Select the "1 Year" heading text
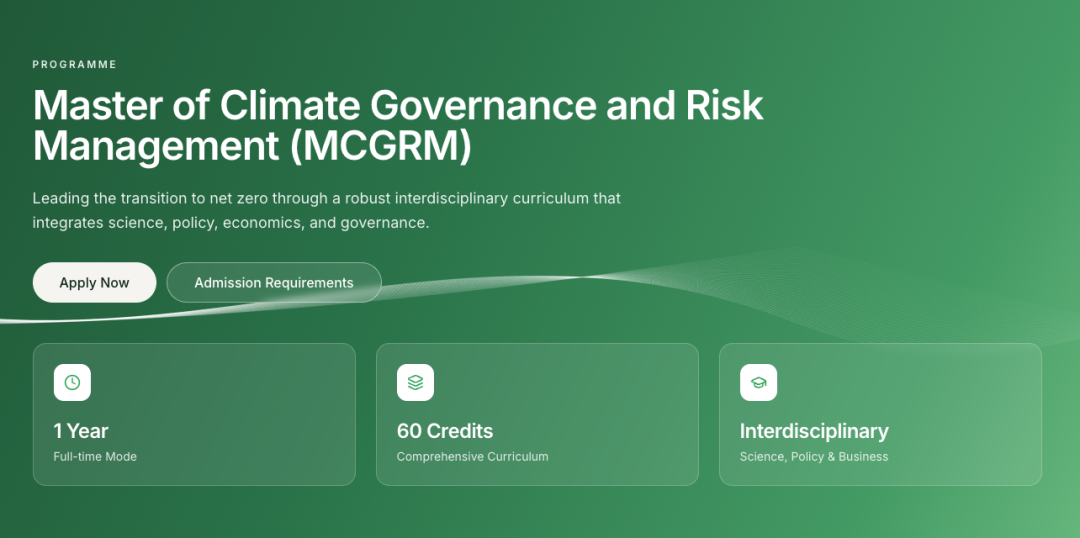This screenshot has height=538, width=1080. [81, 431]
